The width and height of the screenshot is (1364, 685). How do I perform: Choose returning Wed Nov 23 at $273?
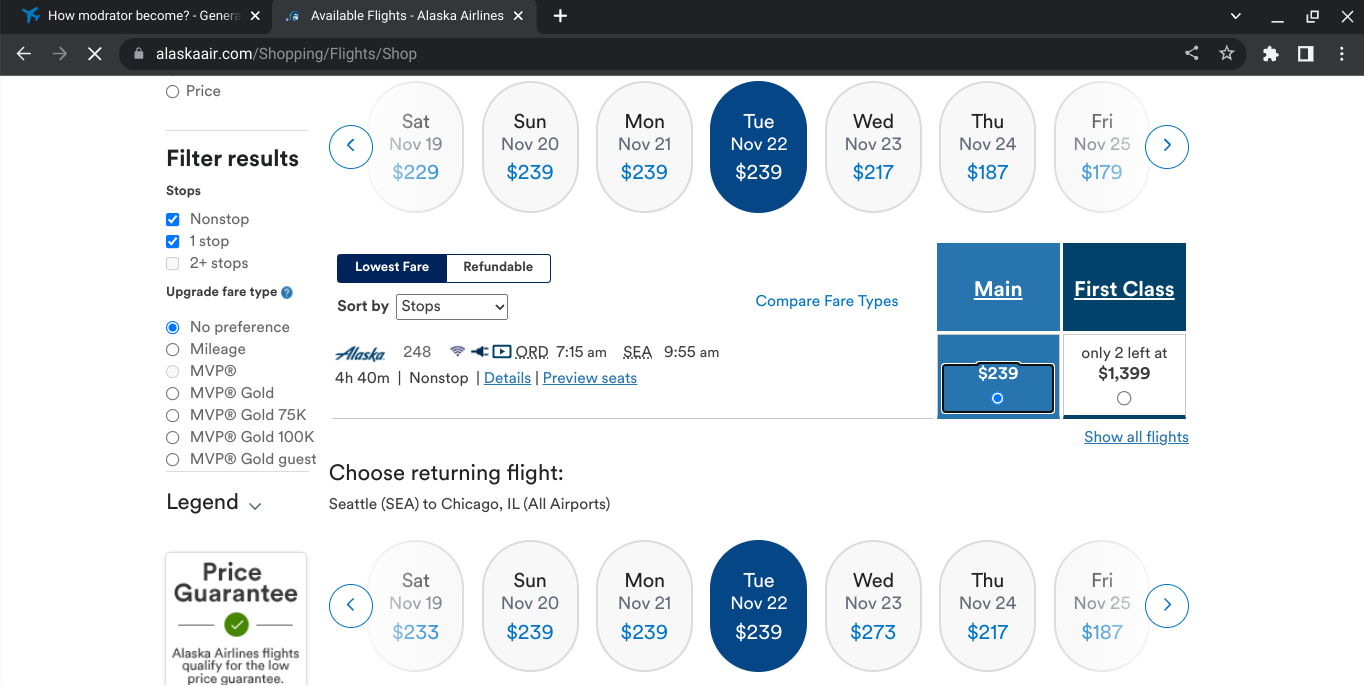(x=873, y=606)
